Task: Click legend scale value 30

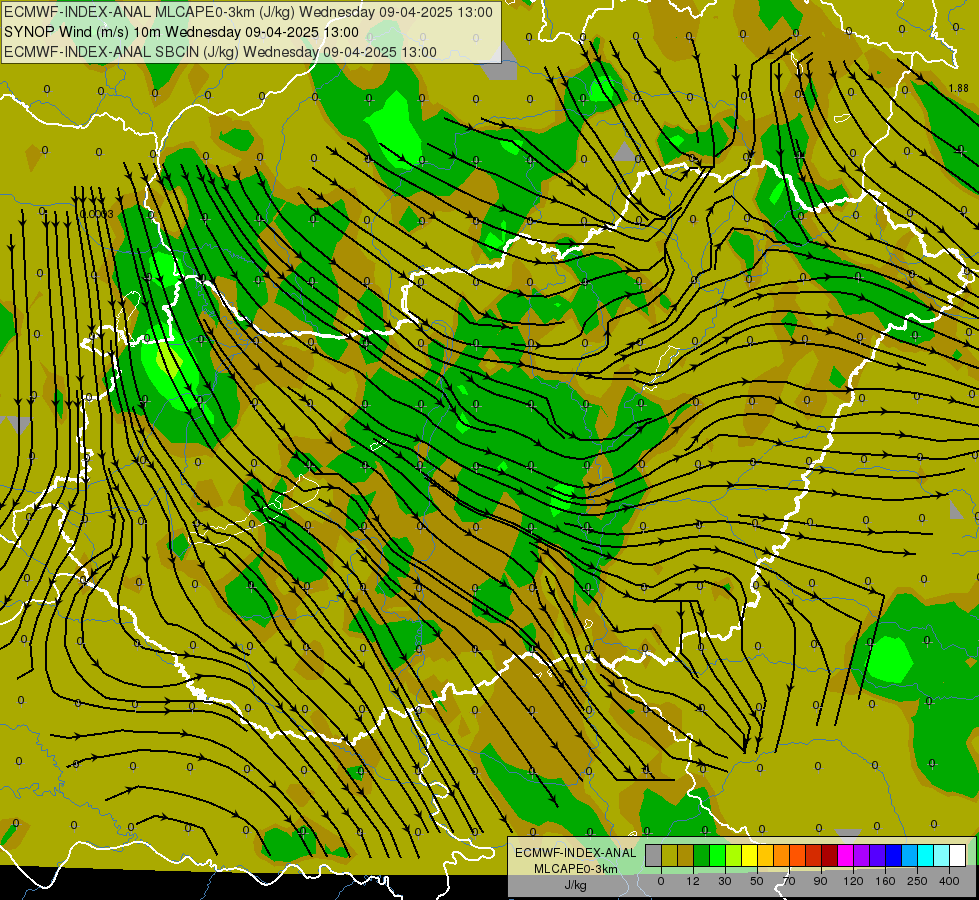Action: 725,881
